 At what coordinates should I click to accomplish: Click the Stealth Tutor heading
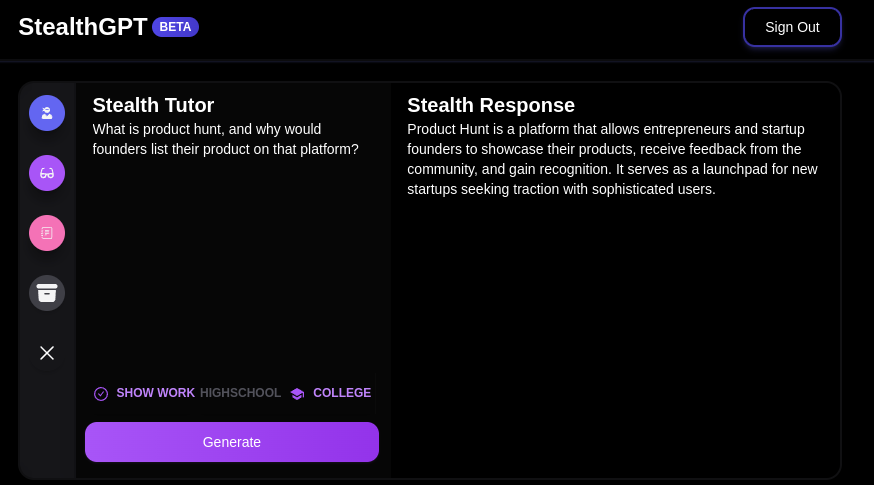coord(153,105)
